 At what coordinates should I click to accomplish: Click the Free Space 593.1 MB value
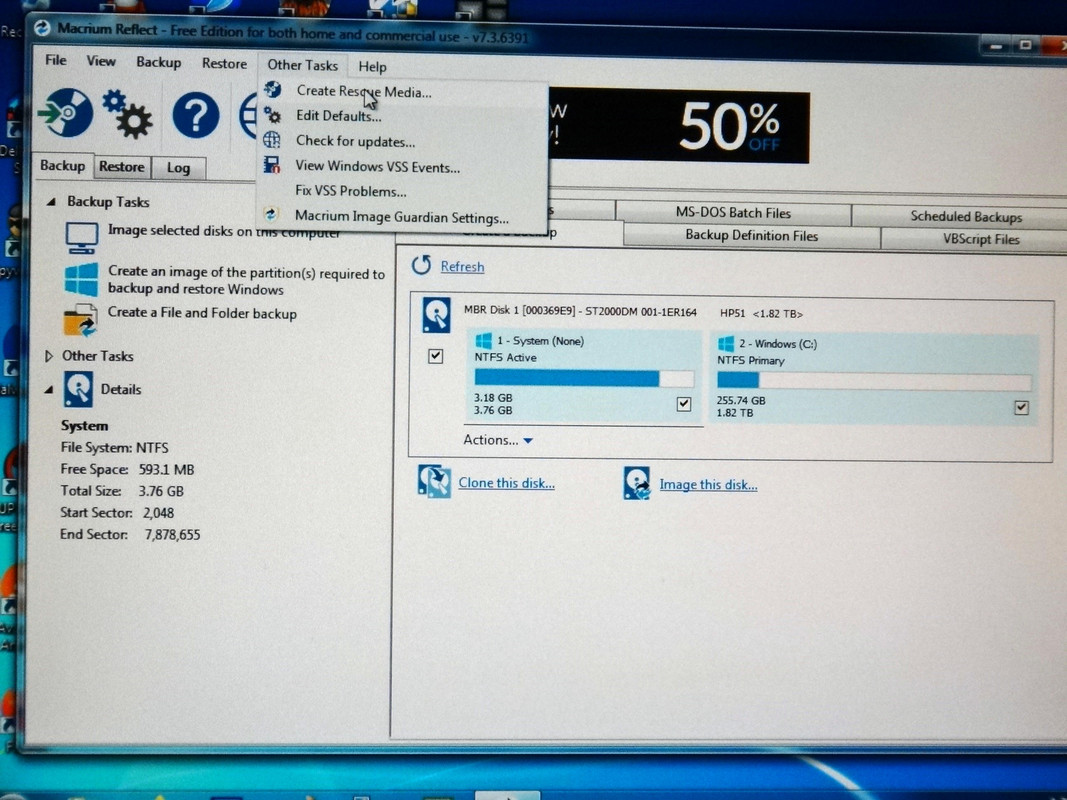coord(166,469)
